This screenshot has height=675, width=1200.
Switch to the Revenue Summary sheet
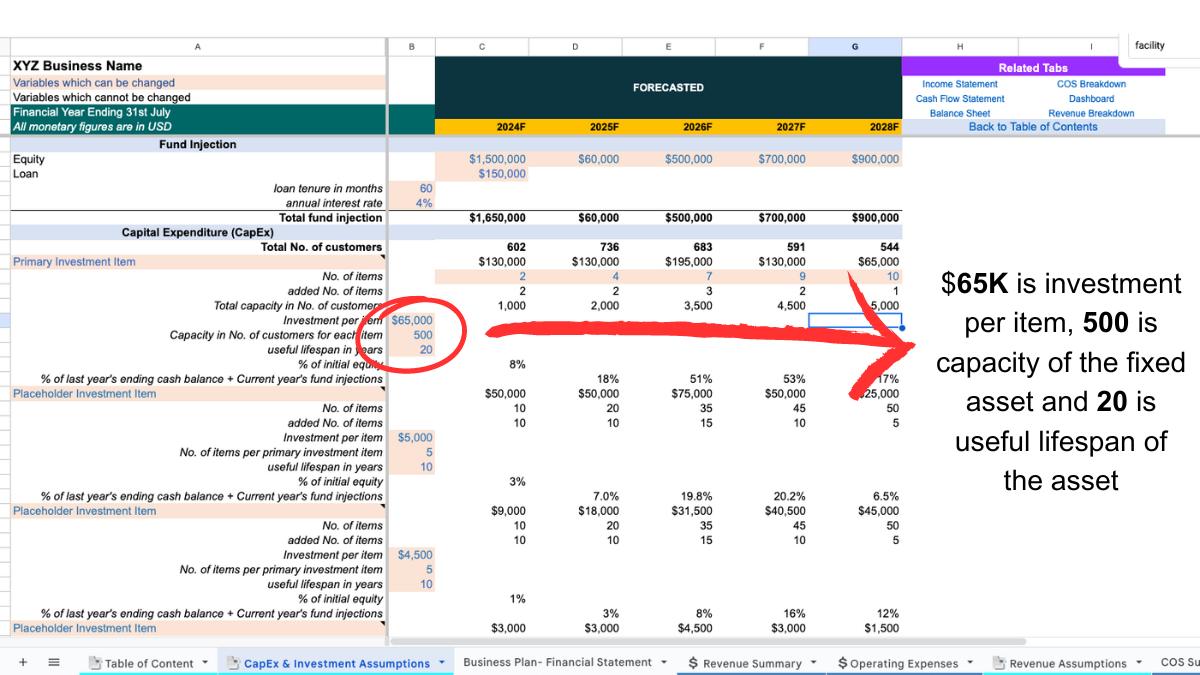click(x=752, y=663)
